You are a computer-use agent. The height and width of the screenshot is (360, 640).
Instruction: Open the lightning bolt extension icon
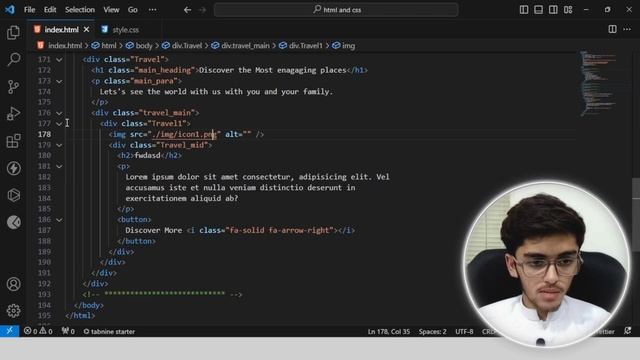point(13,168)
